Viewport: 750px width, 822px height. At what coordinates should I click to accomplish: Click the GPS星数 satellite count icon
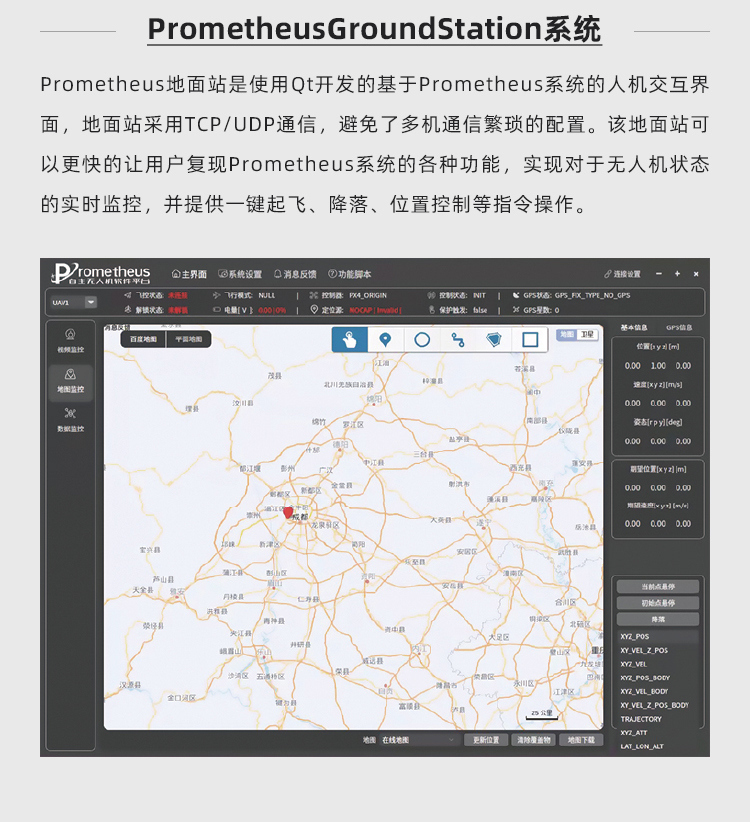pyautogui.click(x=516, y=310)
